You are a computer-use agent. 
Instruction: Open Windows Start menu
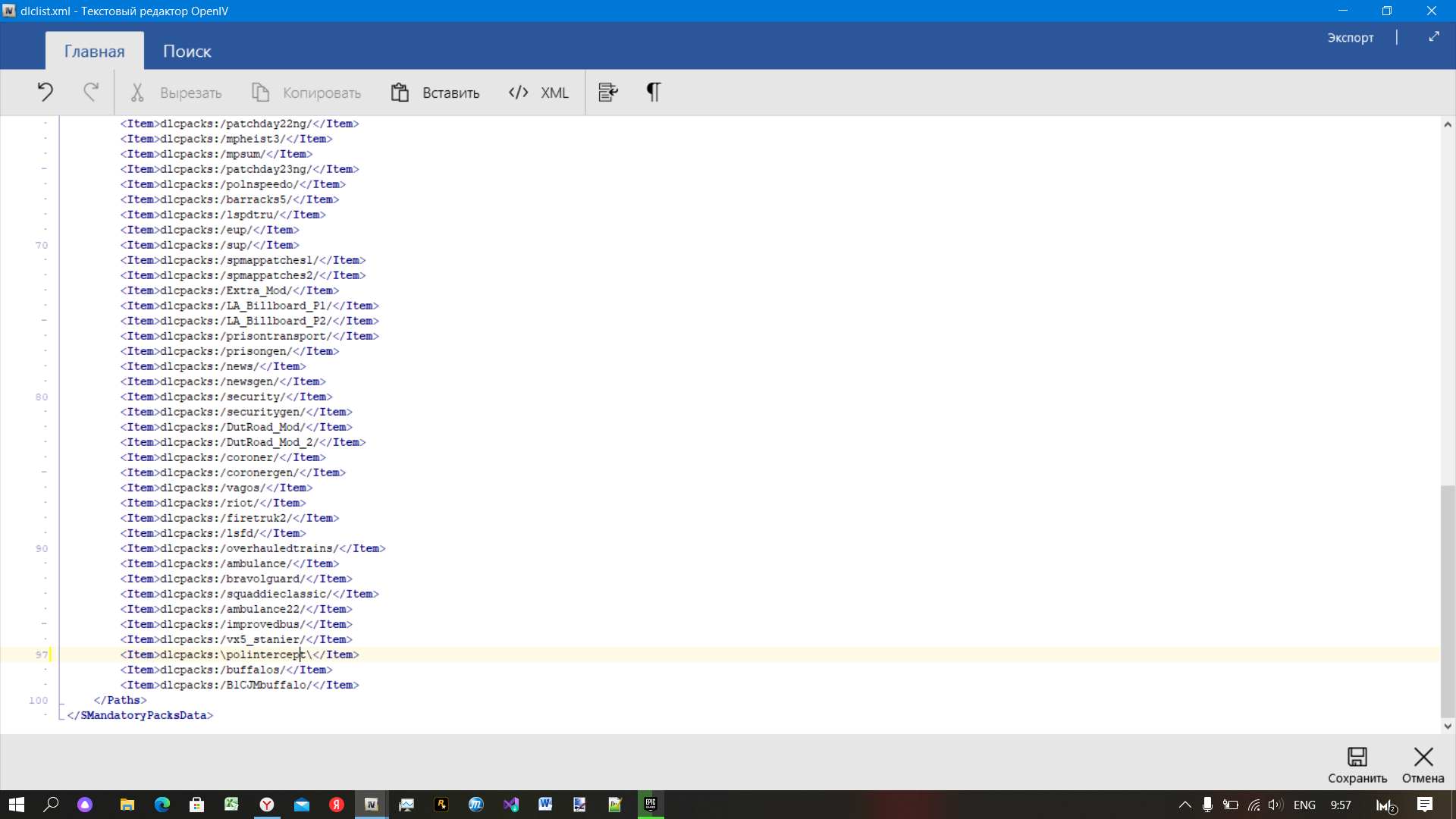17,805
